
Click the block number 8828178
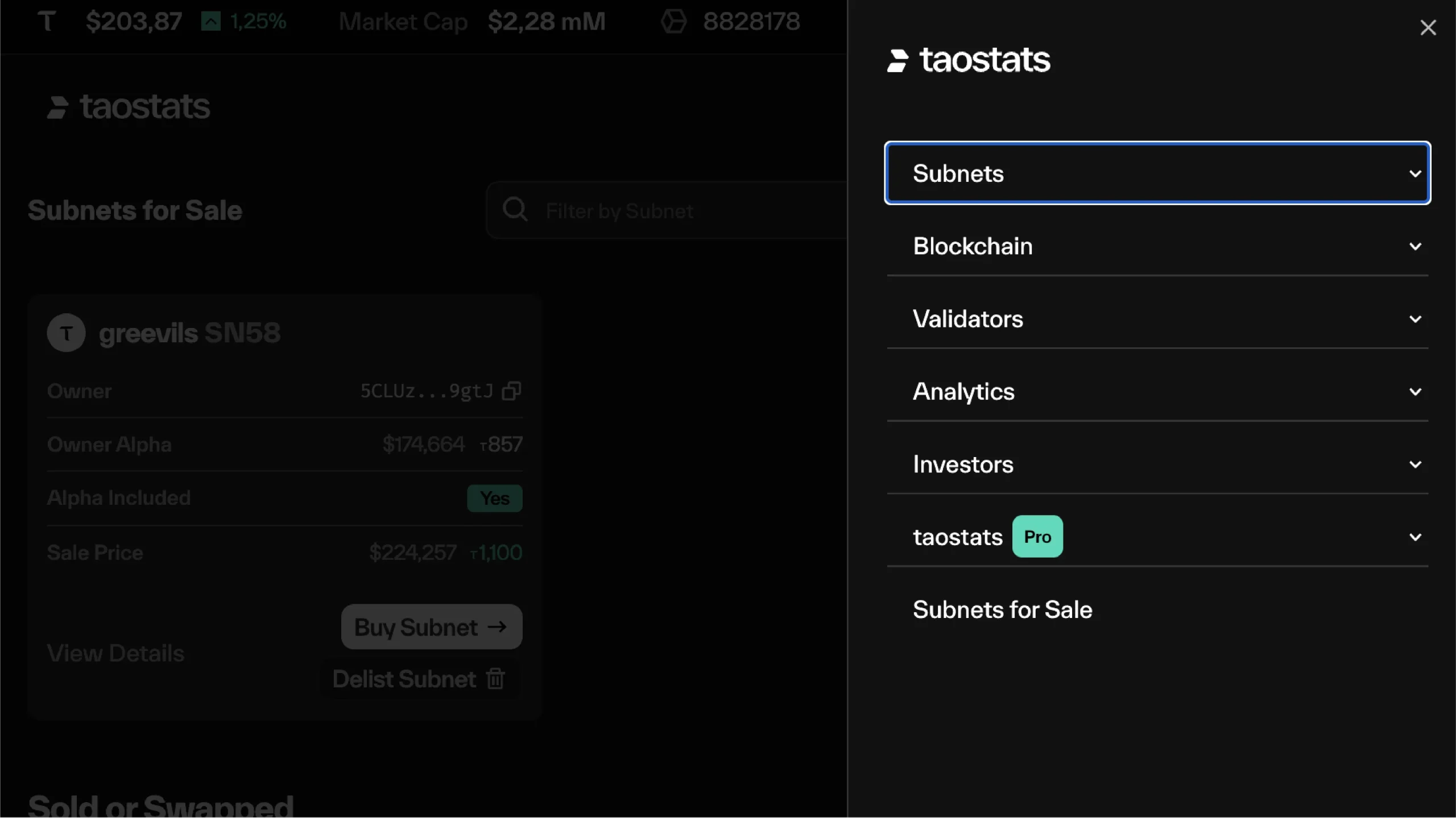tap(751, 22)
